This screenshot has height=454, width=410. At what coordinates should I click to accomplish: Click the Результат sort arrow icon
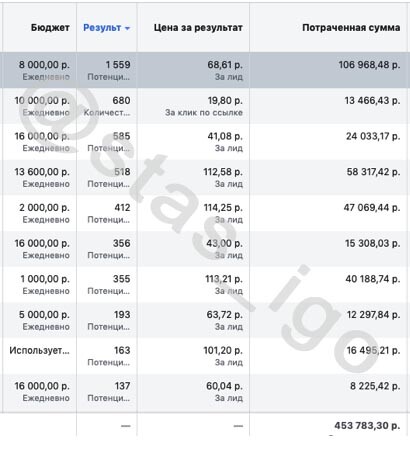point(127,29)
